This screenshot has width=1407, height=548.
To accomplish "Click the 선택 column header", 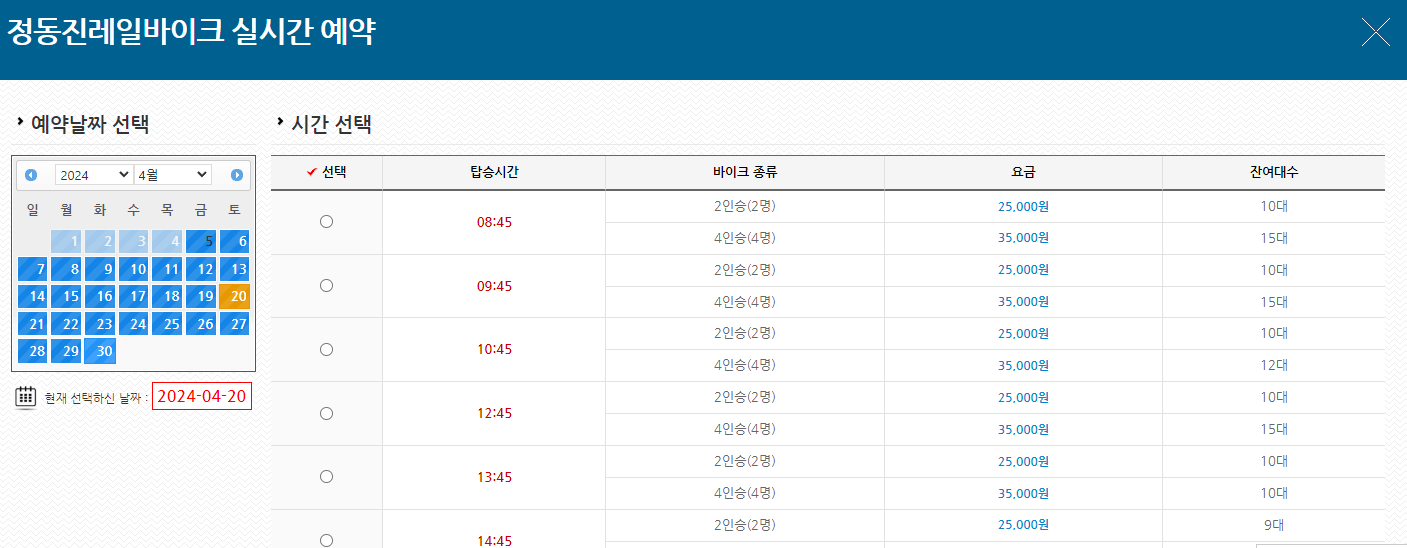I will point(327,172).
